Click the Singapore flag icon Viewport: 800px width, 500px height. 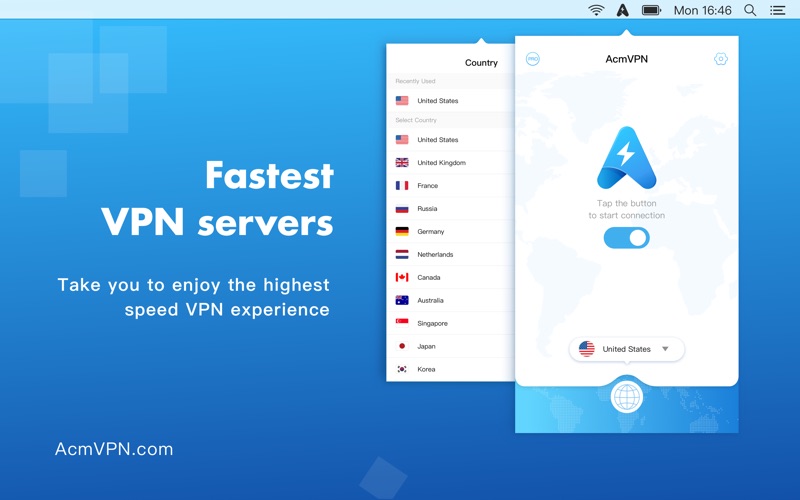click(x=402, y=321)
